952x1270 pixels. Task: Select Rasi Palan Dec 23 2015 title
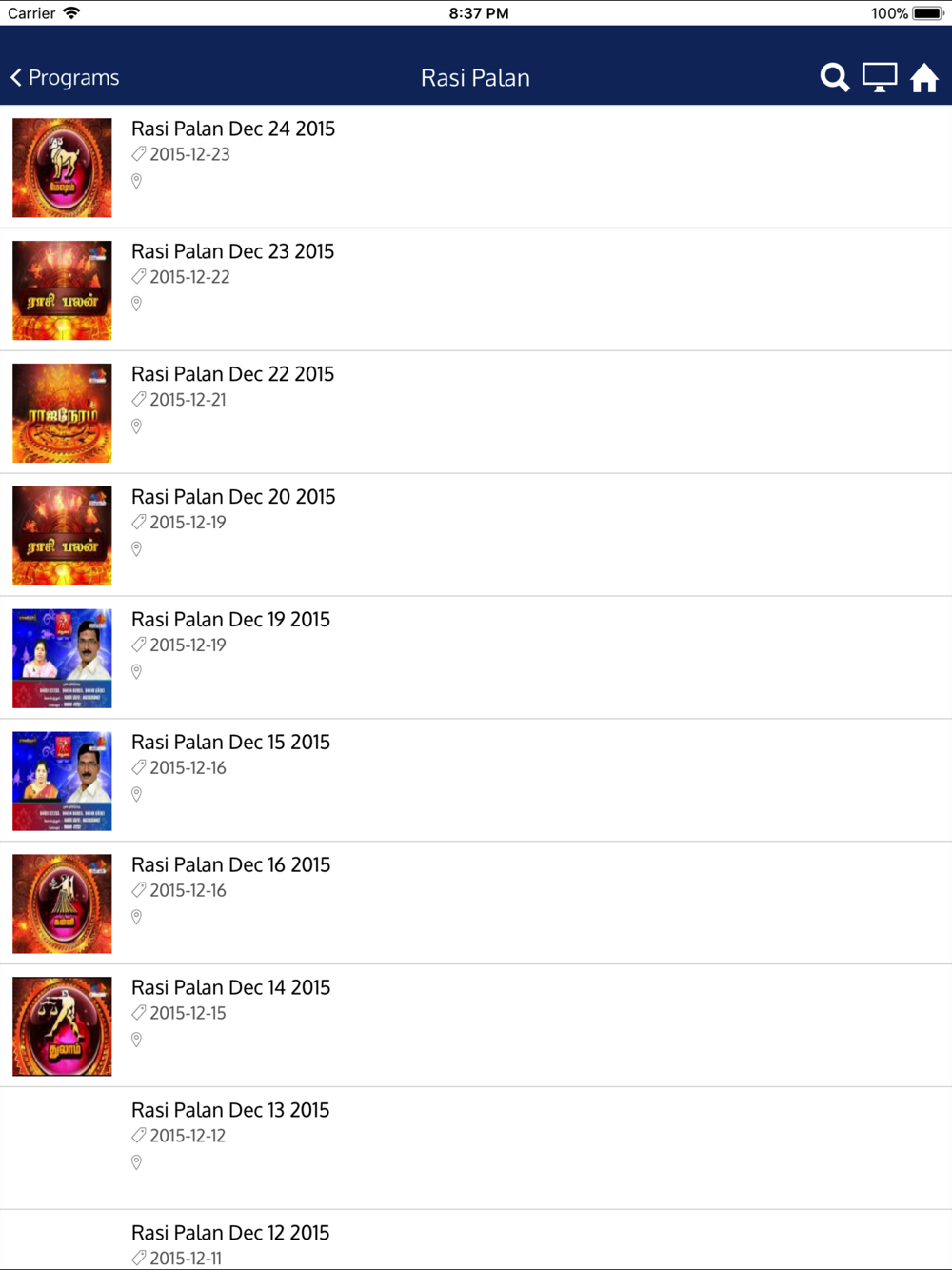233,251
